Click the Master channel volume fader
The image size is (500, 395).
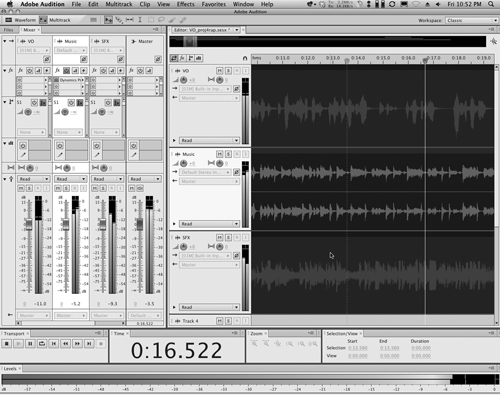140,224
